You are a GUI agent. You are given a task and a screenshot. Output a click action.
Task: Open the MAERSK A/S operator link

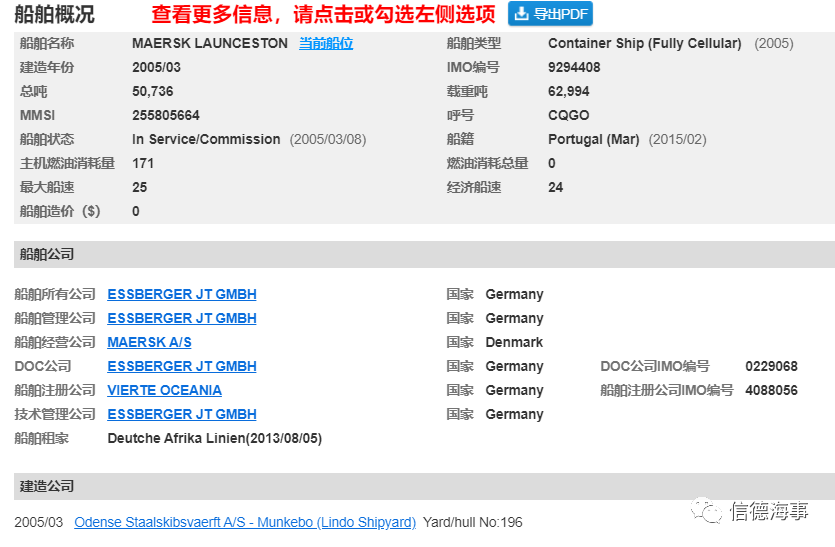(149, 342)
